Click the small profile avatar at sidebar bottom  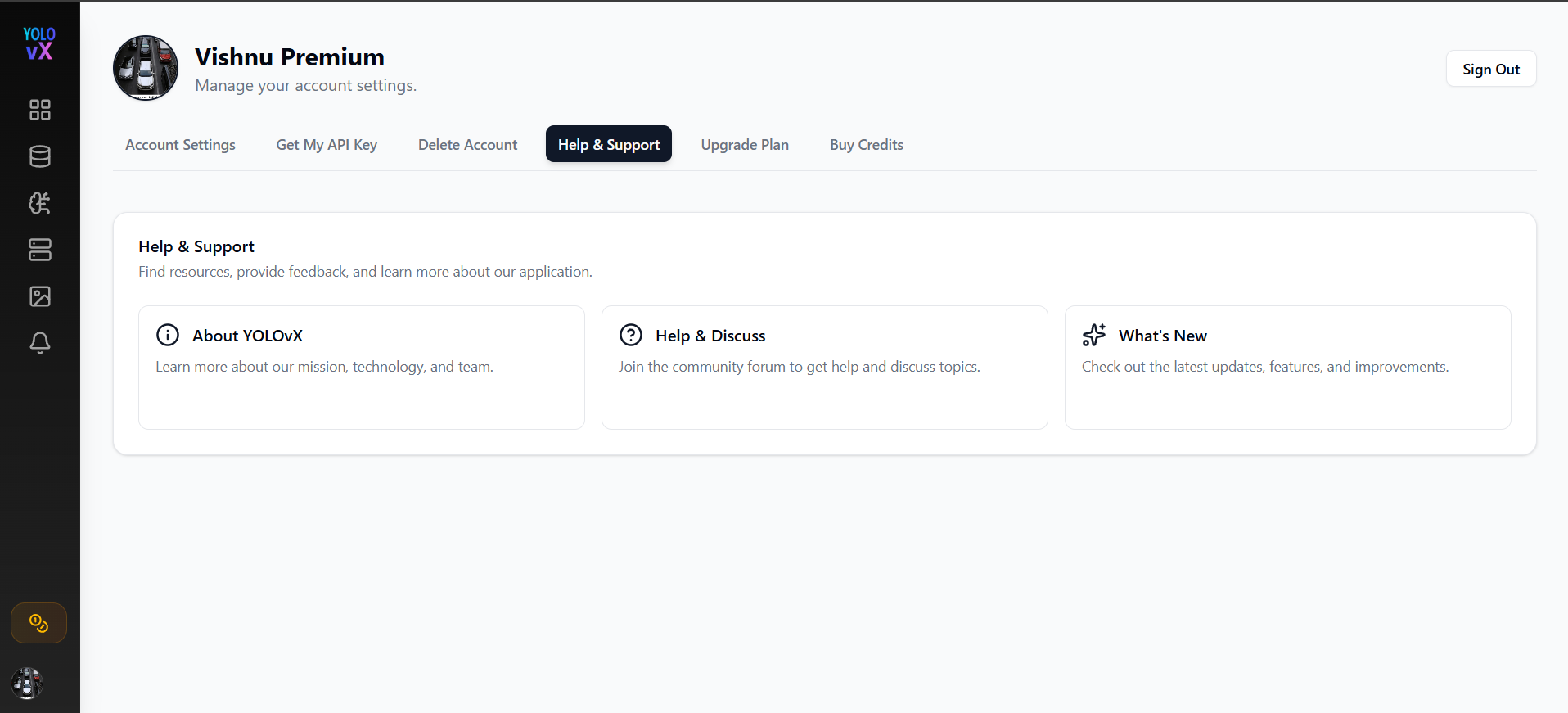[27, 683]
